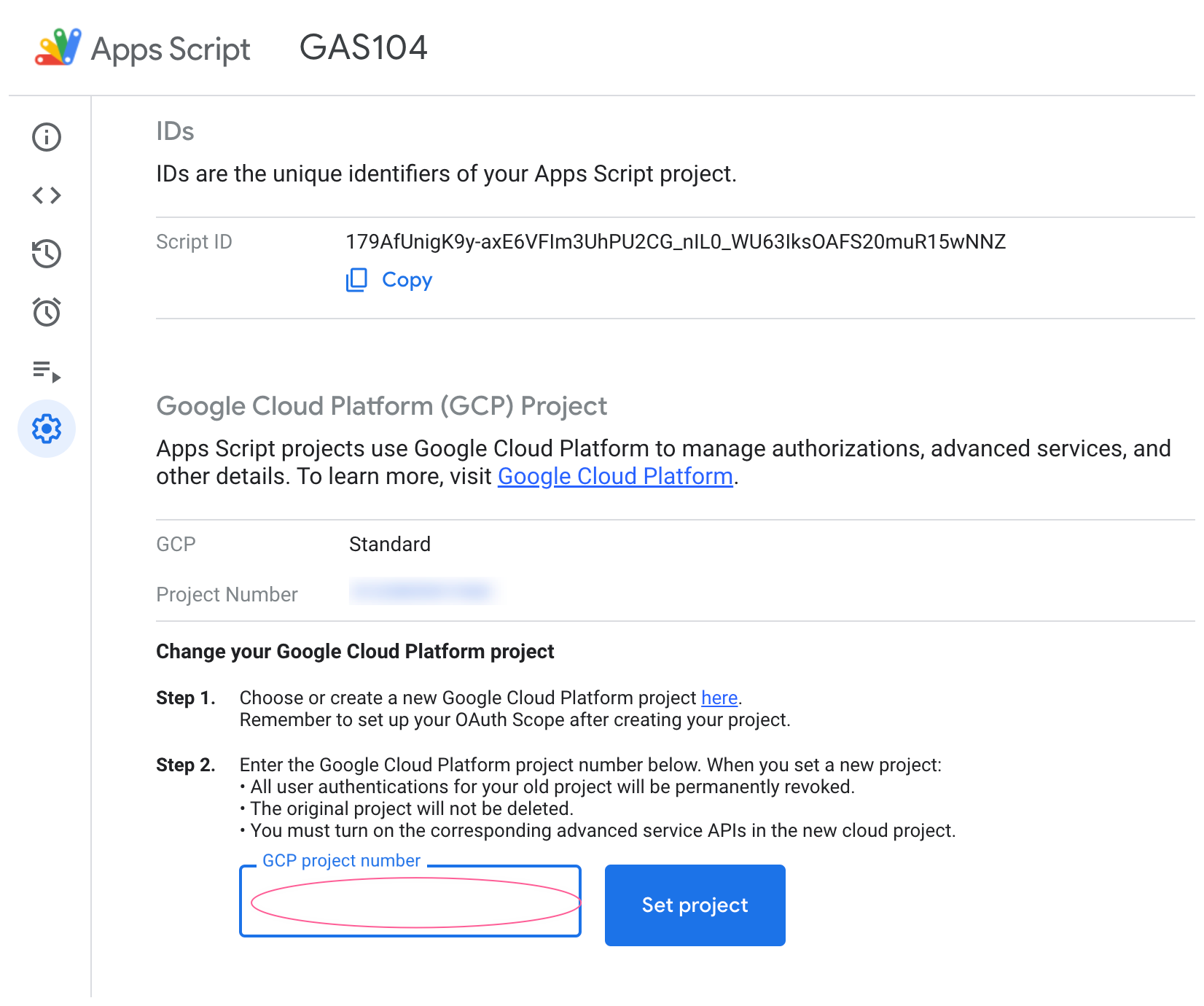Image resolution: width=1204 pixels, height=1006 pixels.
Task: Click the 'Standard' GCP value
Action: click(x=390, y=545)
